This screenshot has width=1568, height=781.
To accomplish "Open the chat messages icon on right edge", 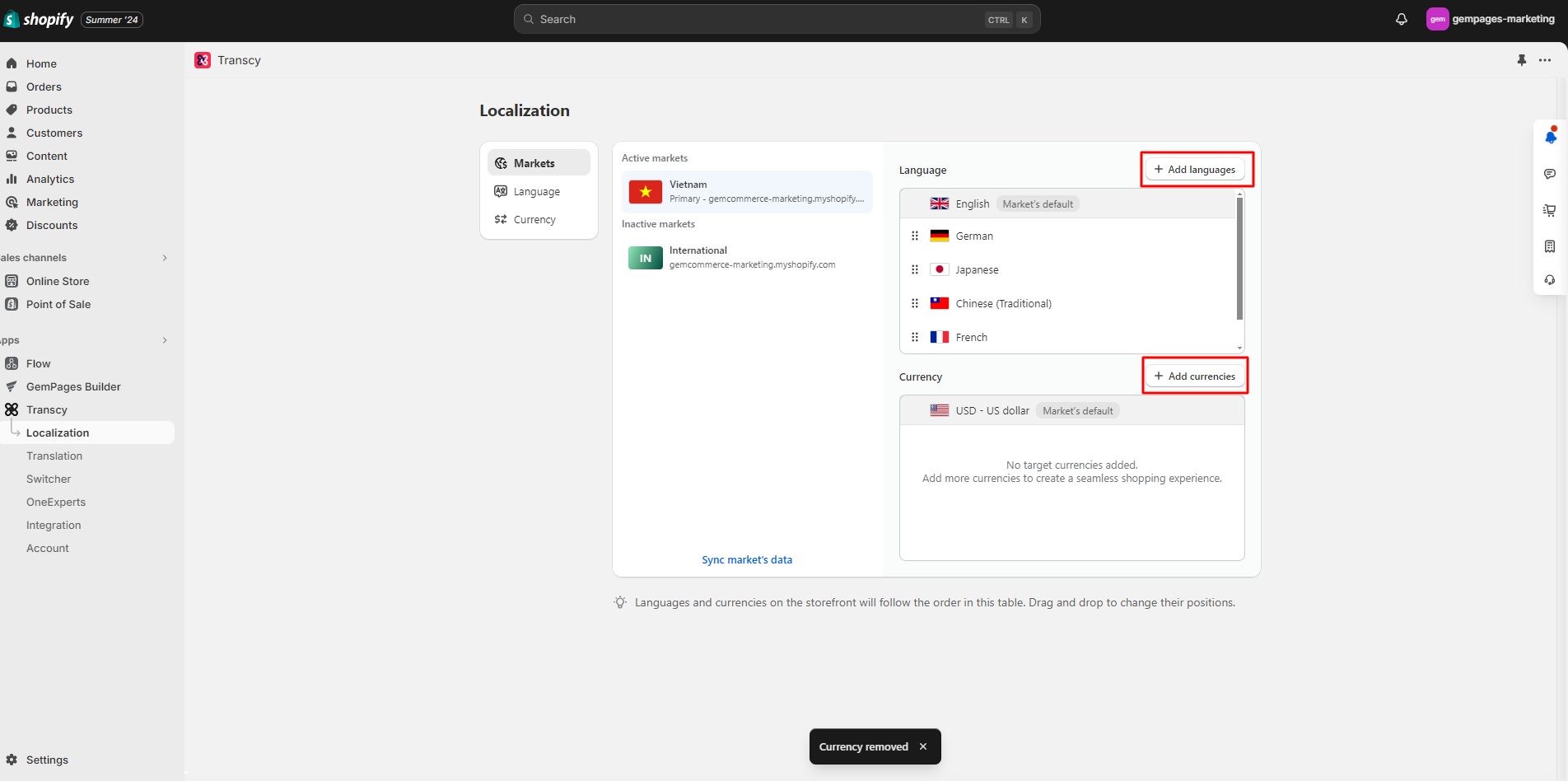I will 1551,174.
